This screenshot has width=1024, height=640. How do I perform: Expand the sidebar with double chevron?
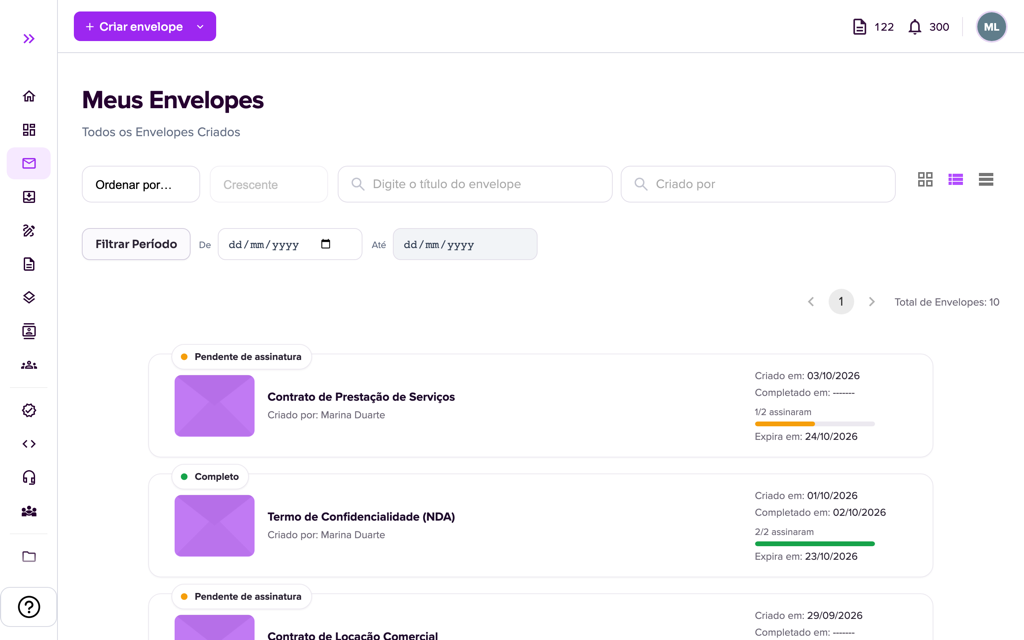[x=29, y=39]
